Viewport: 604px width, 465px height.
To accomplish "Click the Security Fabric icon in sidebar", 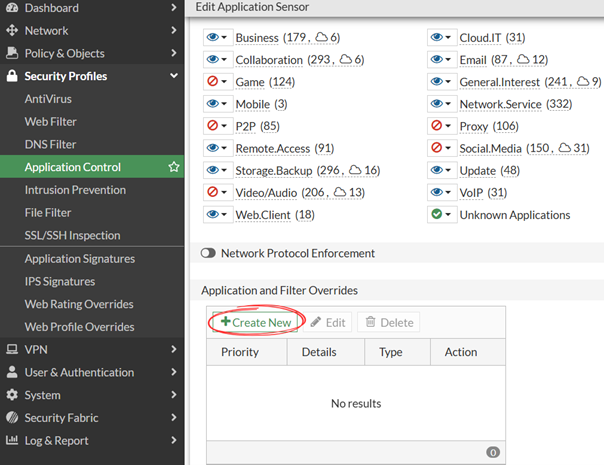I will (12, 418).
